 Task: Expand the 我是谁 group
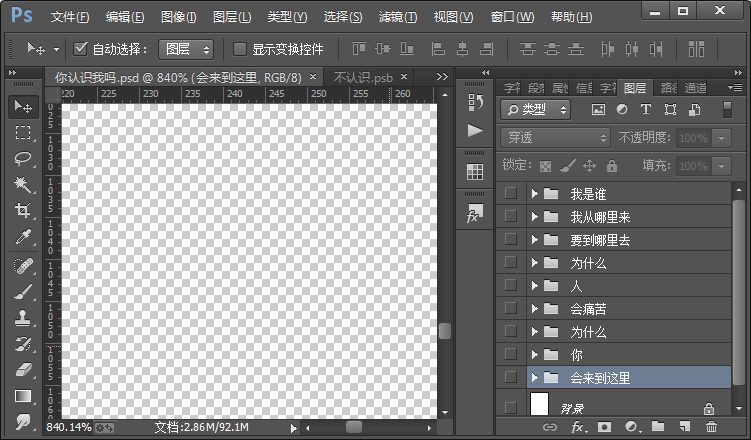(535, 193)
